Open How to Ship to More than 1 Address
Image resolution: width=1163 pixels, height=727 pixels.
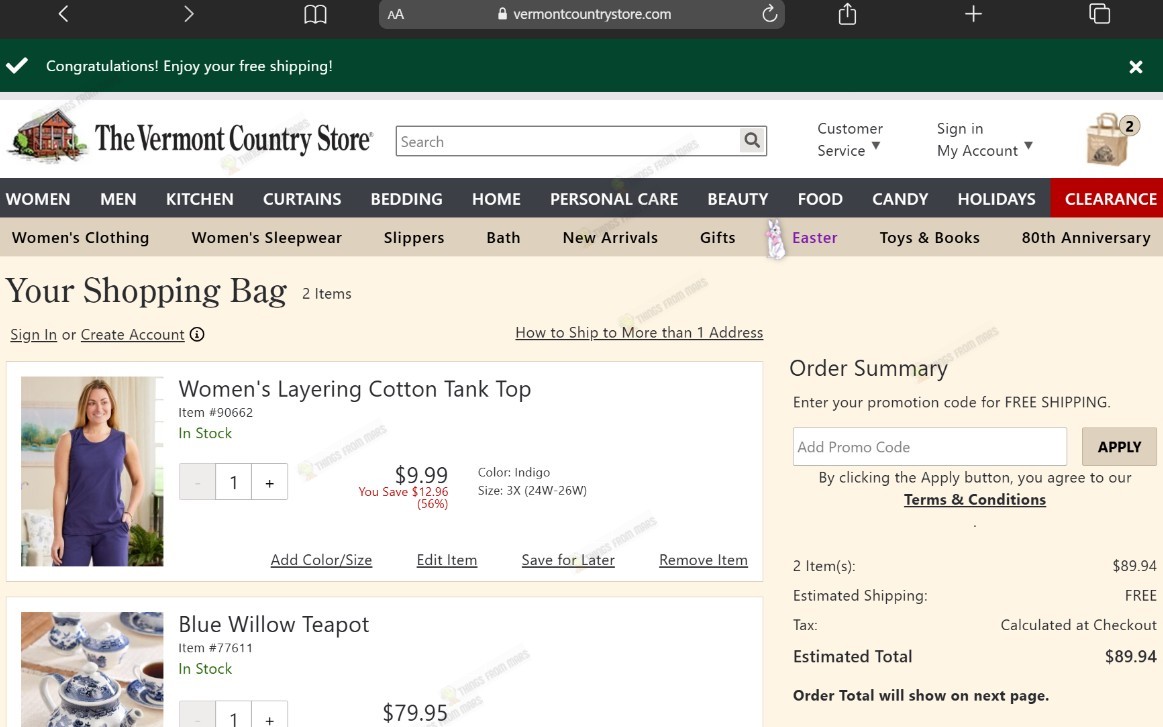click(x=639, y=332)
